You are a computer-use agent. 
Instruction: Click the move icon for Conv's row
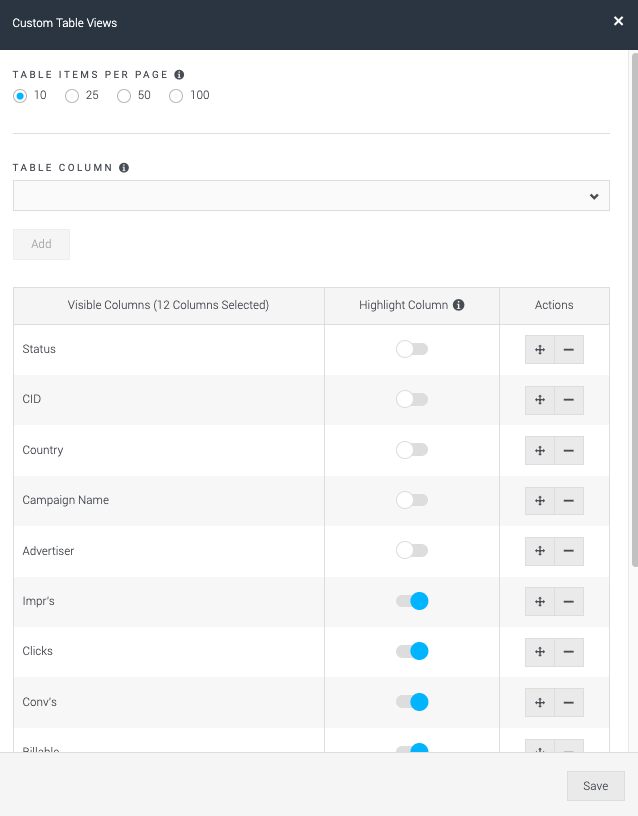[x=540, y=703]
